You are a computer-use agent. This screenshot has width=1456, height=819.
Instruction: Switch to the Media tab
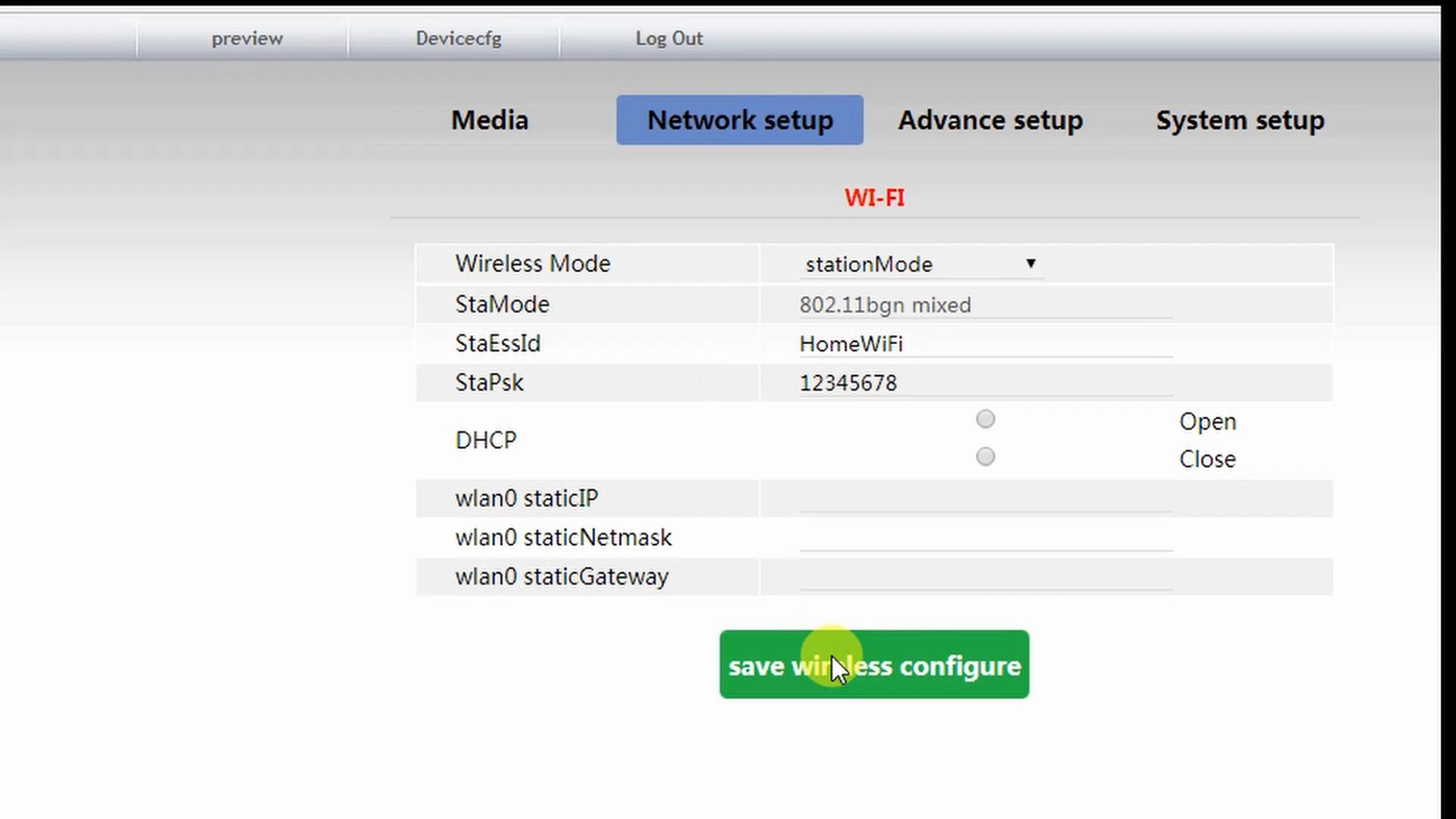click(489, 120)
